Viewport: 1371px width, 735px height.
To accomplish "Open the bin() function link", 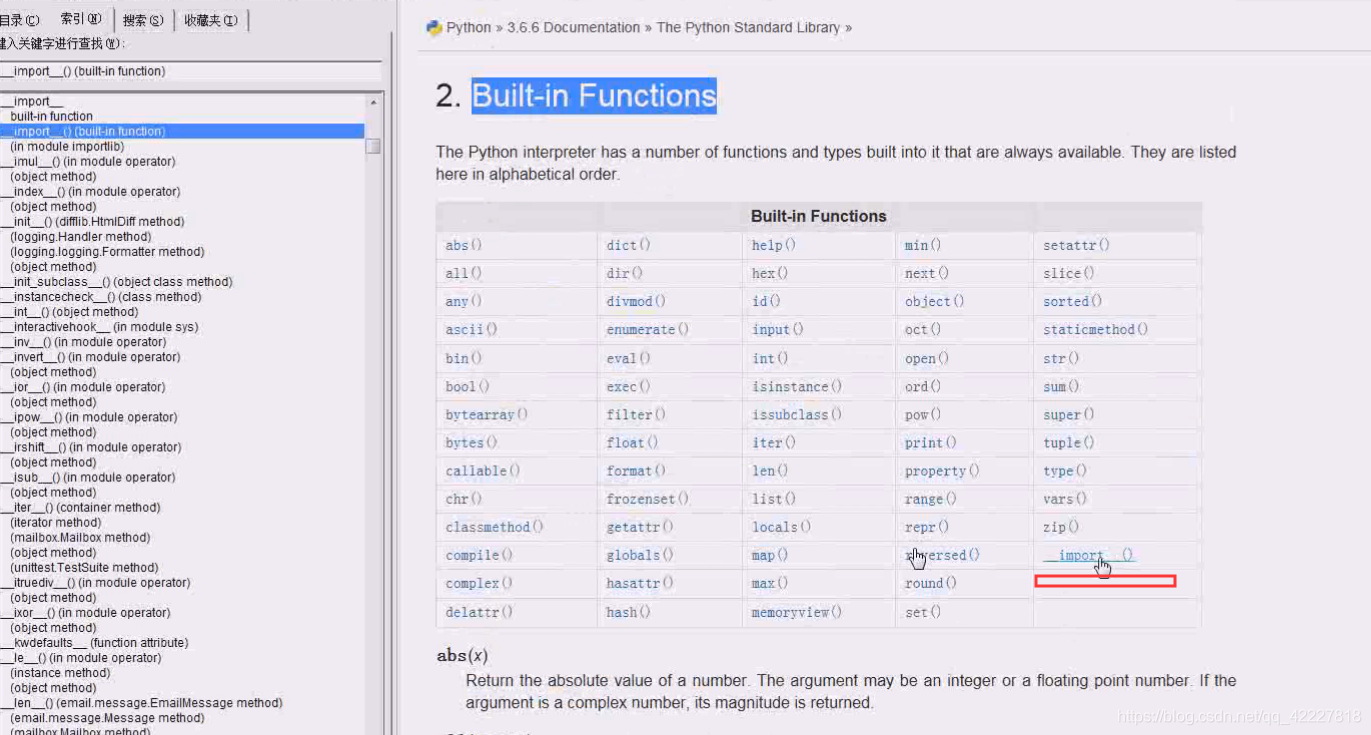I will tap(464, 358).
